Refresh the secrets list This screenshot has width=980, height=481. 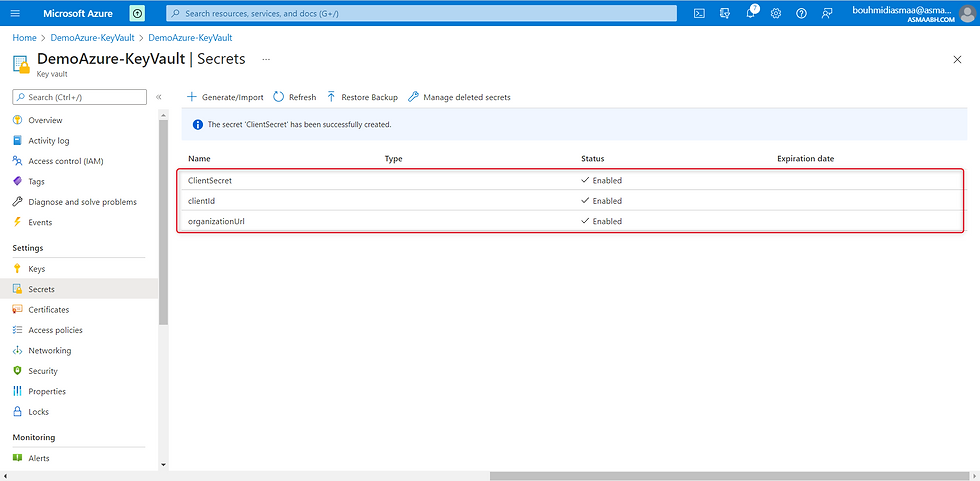294,97
